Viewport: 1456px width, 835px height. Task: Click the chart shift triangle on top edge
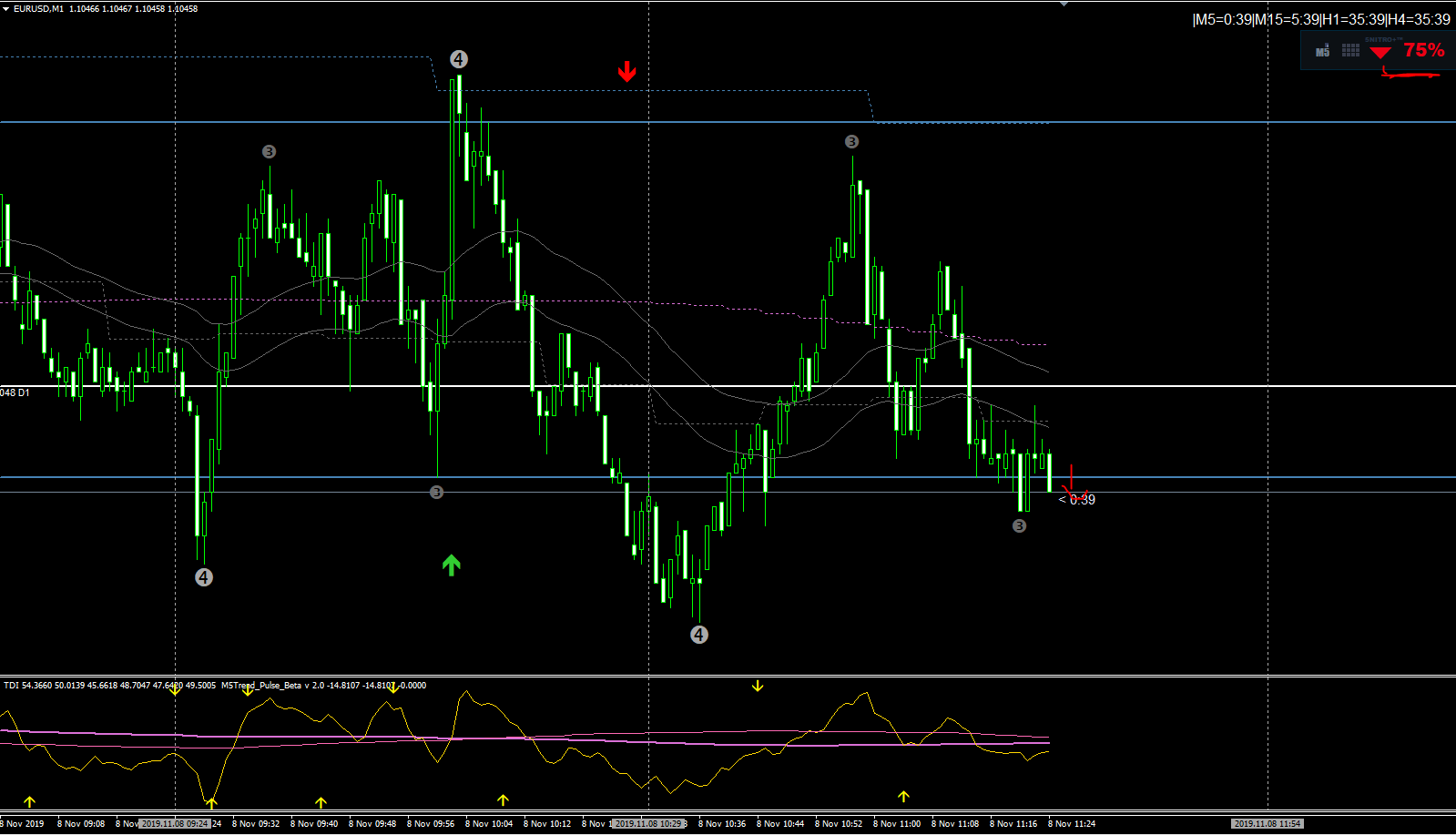pyautogui.click(x=1064, y=4)
